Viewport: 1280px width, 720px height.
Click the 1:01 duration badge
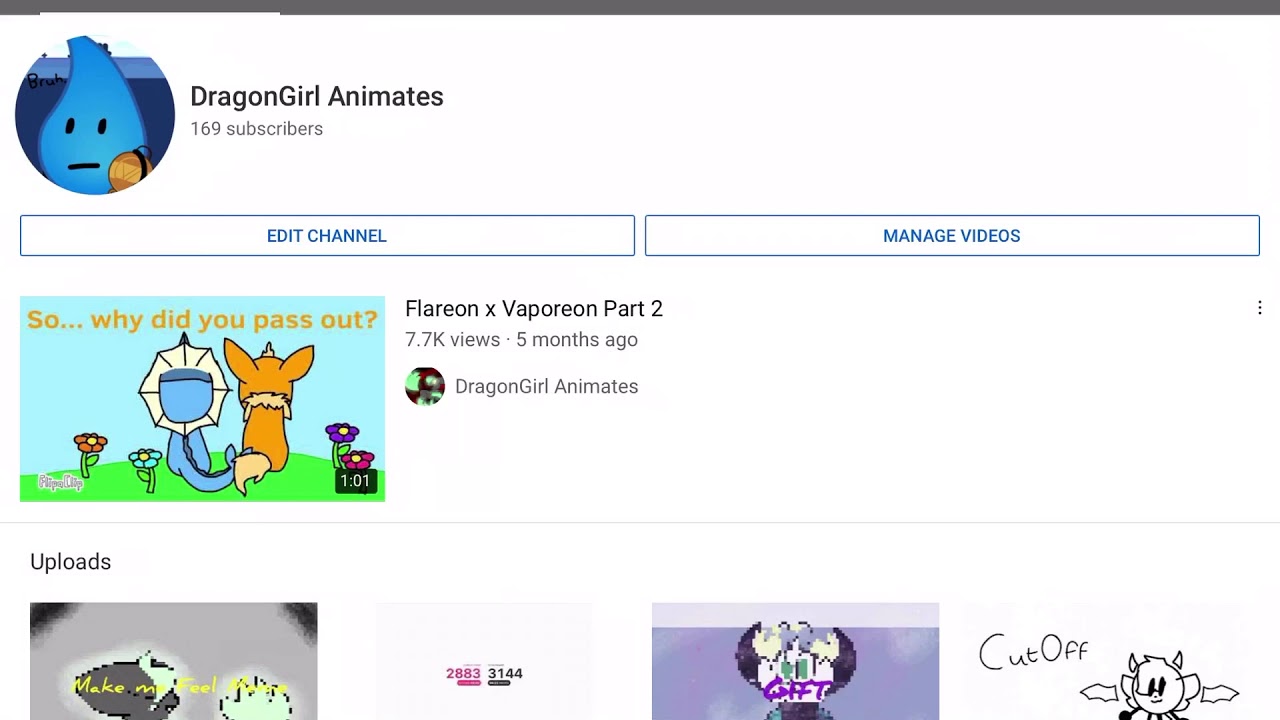(x=355, y=481)
